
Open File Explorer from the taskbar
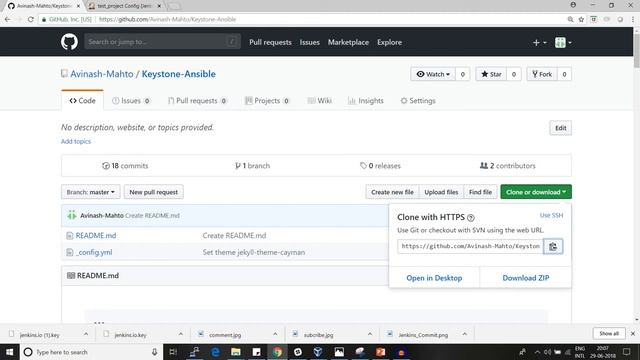pos(236,352)
